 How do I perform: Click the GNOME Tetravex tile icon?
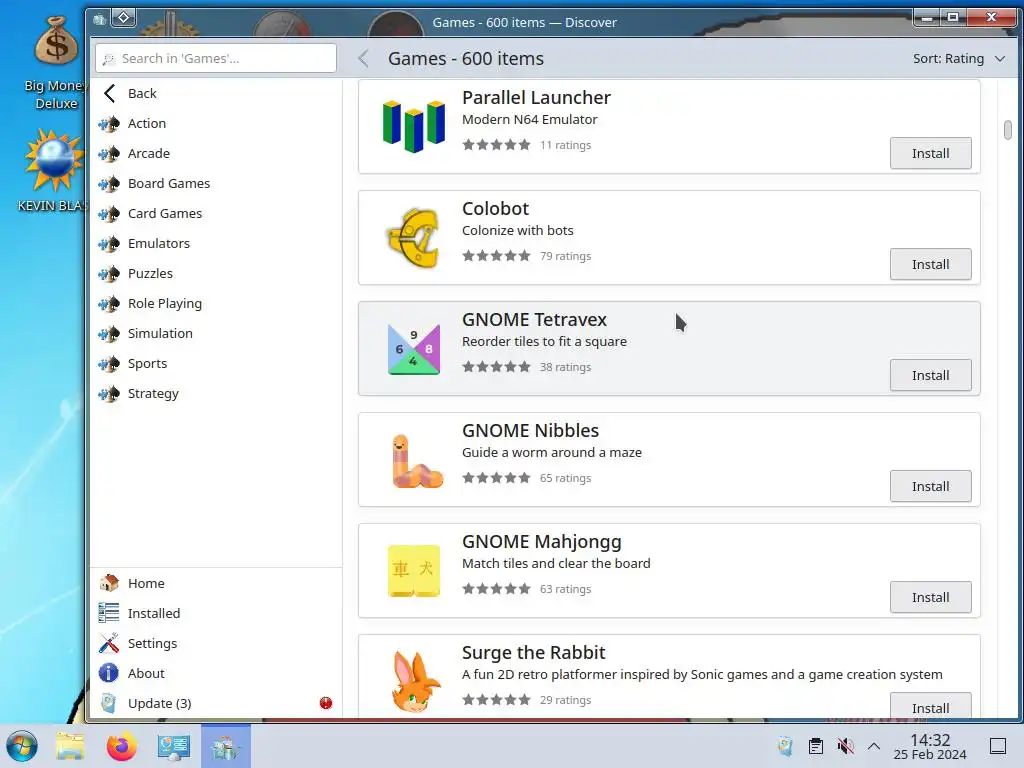click(x=413, y=349)
